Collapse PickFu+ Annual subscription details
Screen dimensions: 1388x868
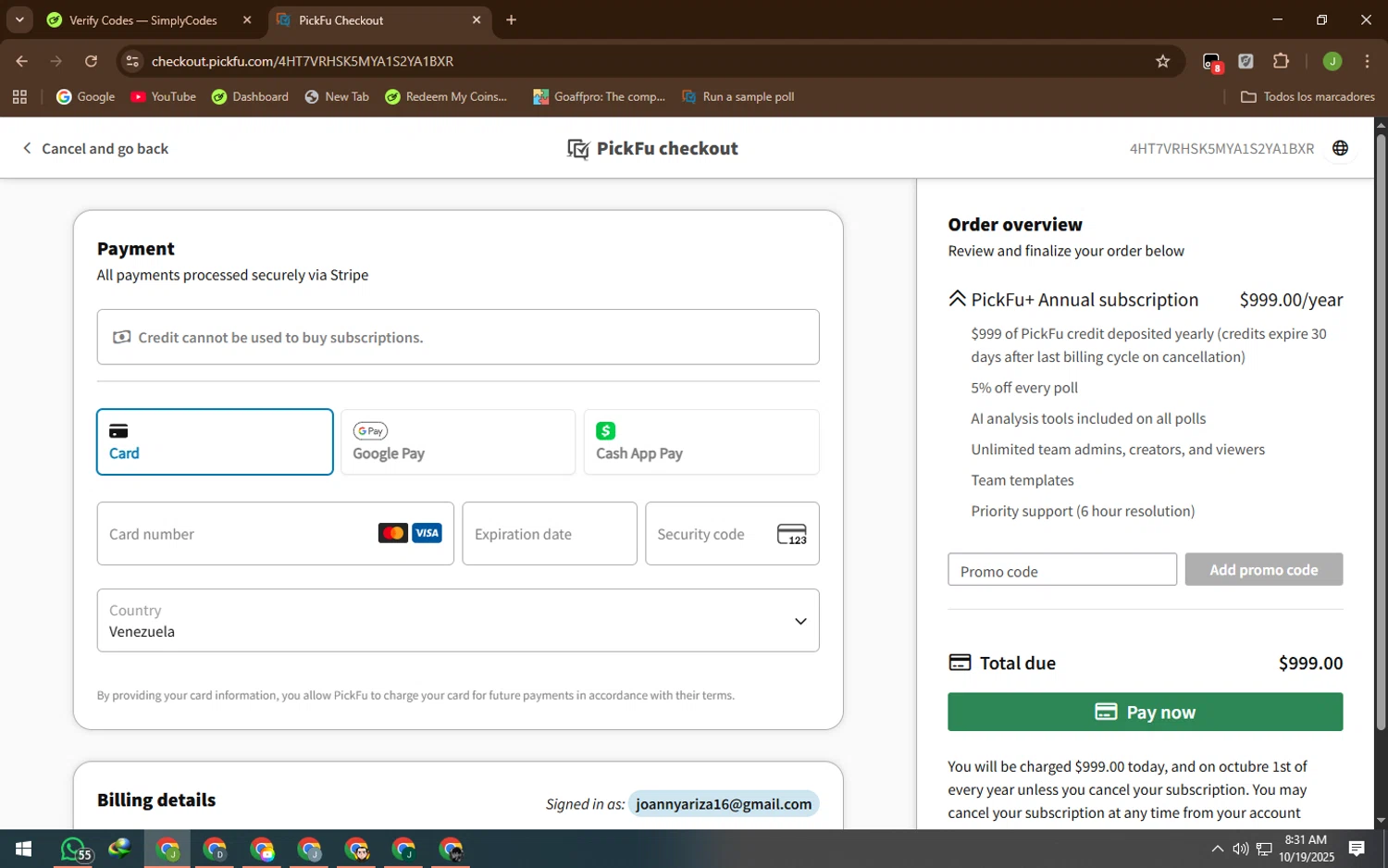pyautogui.click(x=957, y=299)
